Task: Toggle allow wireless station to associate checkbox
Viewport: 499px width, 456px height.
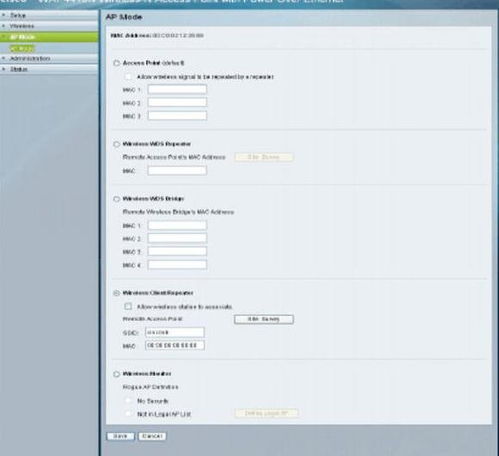Action: pos(128,306)
